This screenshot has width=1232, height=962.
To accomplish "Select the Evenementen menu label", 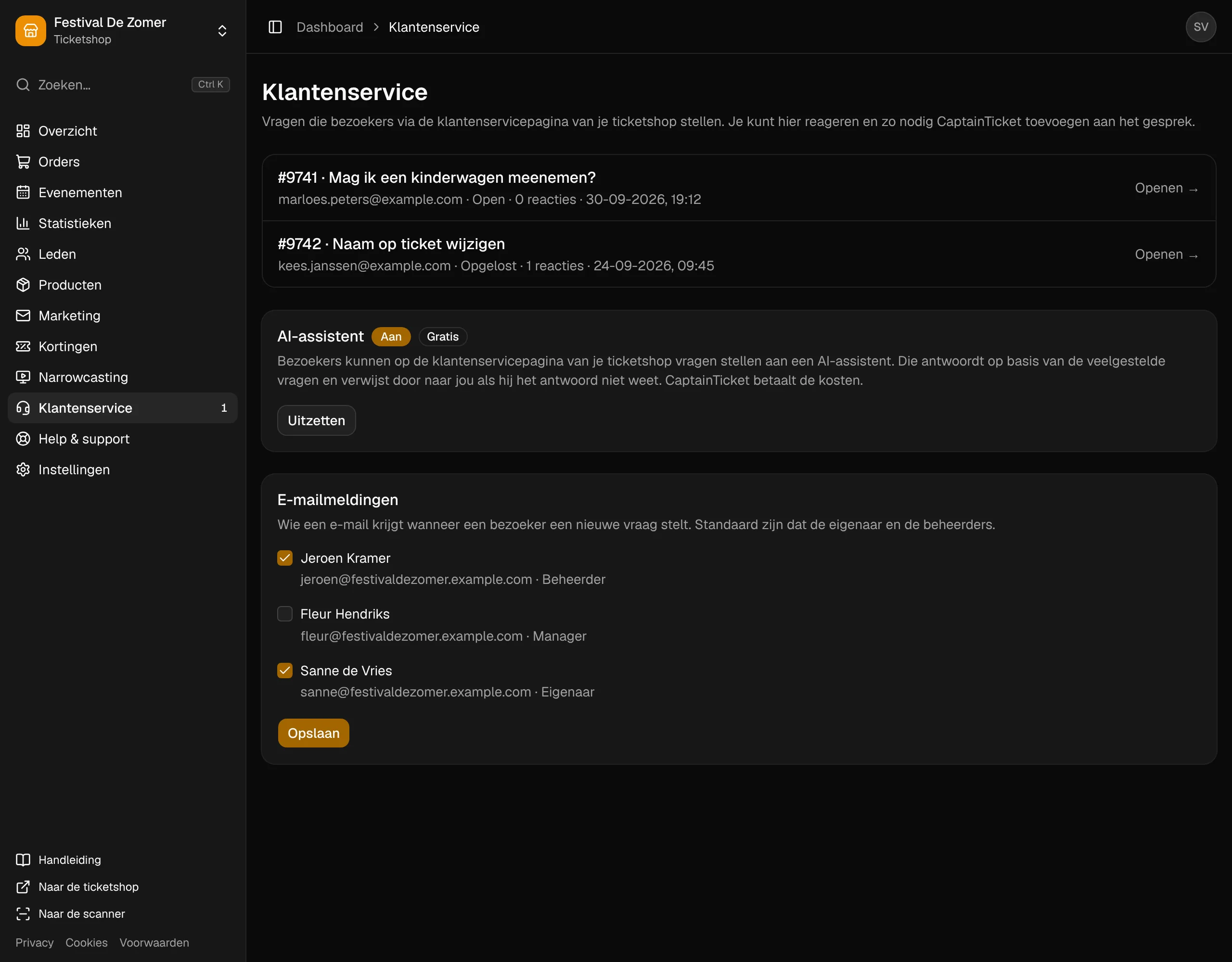I will coord(80,192).
